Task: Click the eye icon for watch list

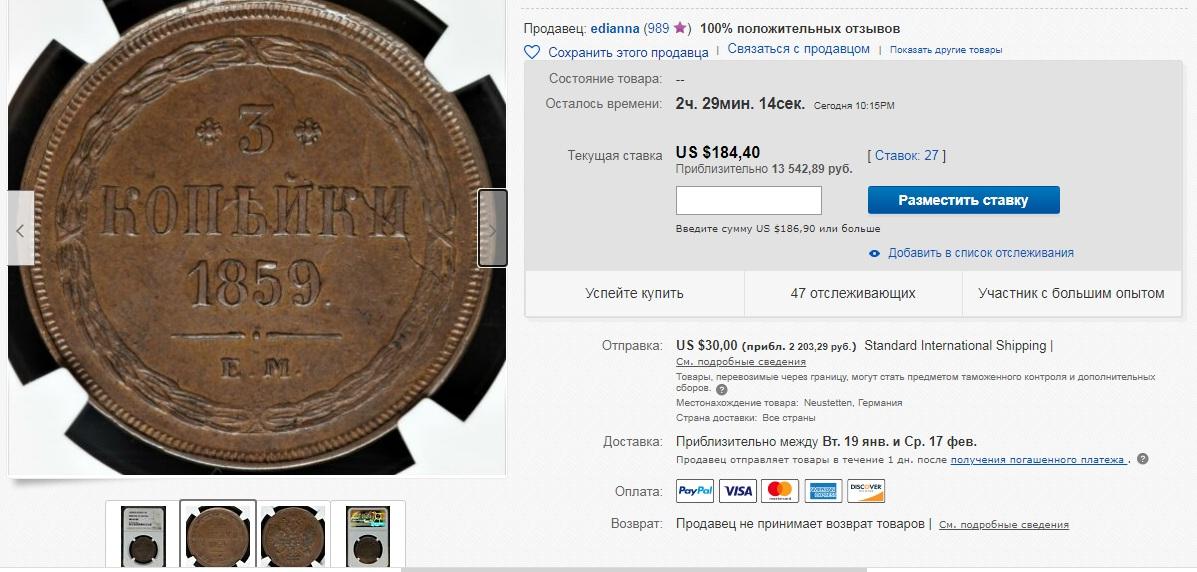Action: [875, 254]
